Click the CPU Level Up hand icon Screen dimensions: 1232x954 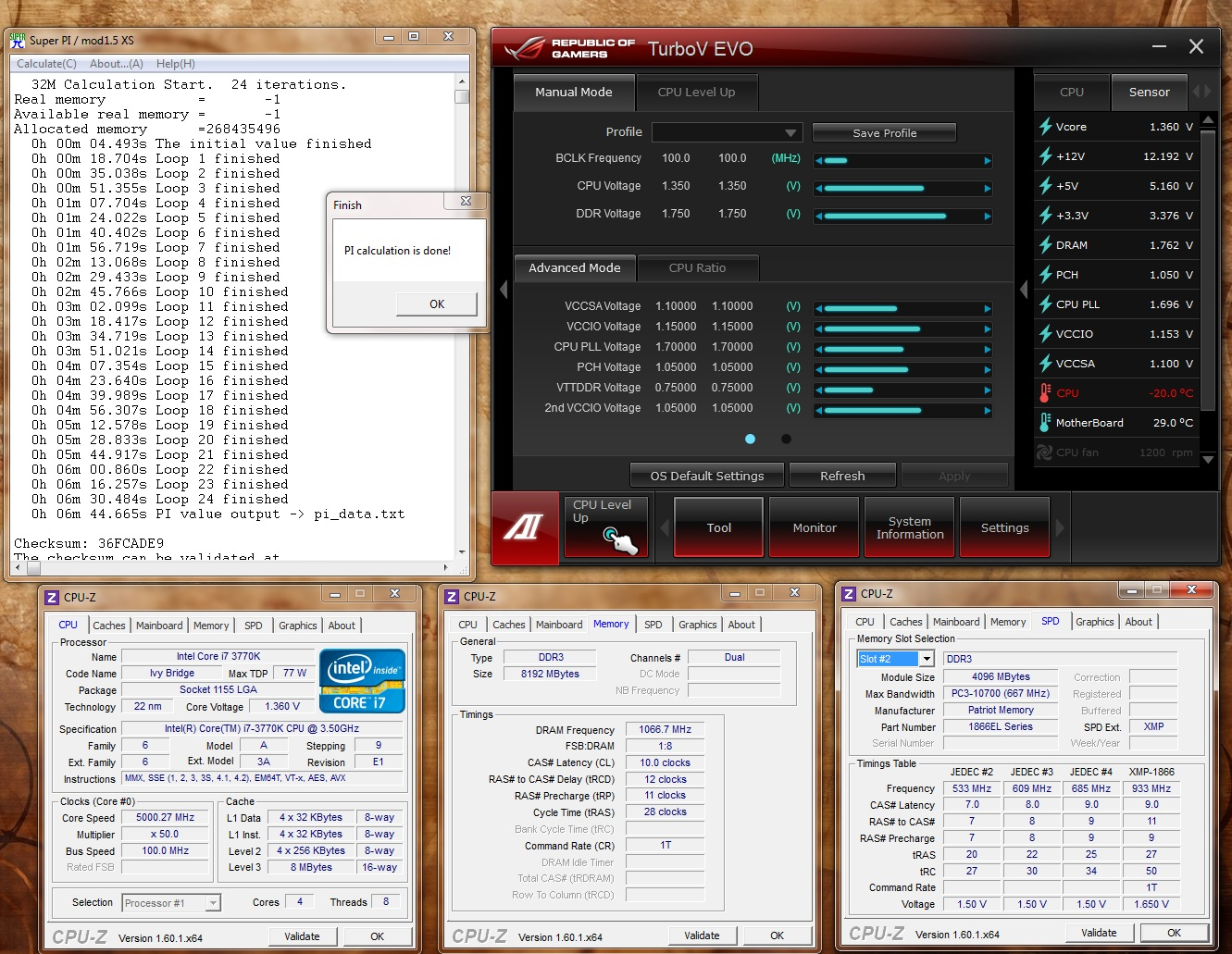coord(619,539)
